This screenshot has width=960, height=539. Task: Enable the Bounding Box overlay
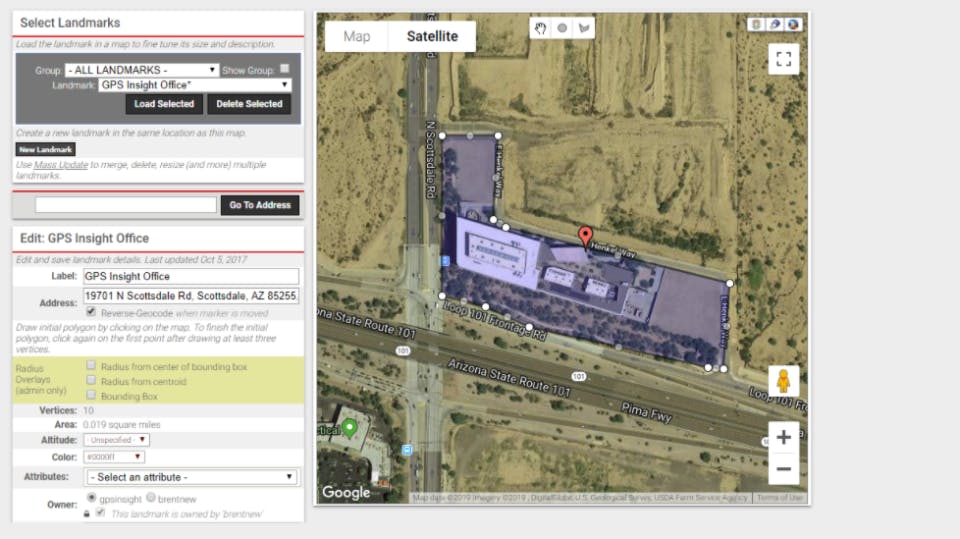tap(91, 395)
